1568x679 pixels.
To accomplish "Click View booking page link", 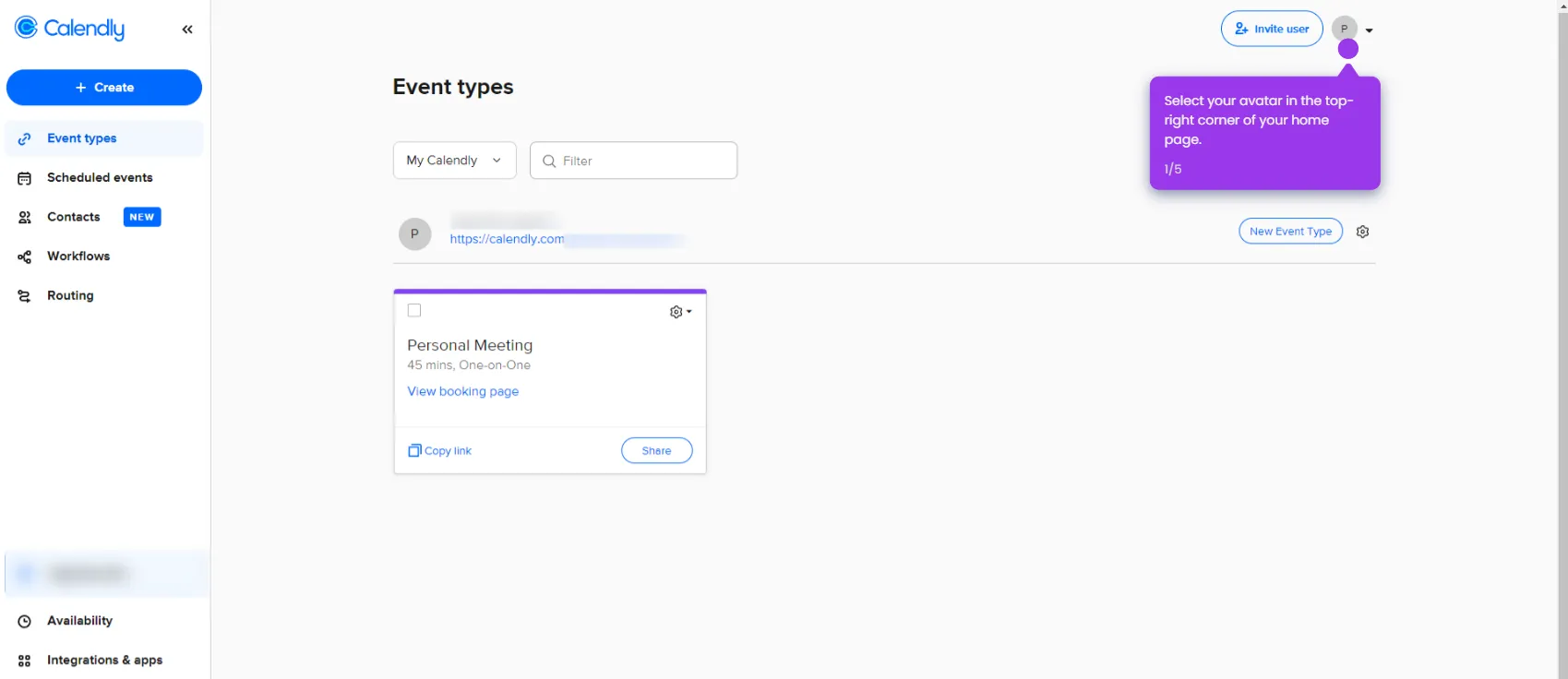I will pyautogui.click(x=463, y=391).
